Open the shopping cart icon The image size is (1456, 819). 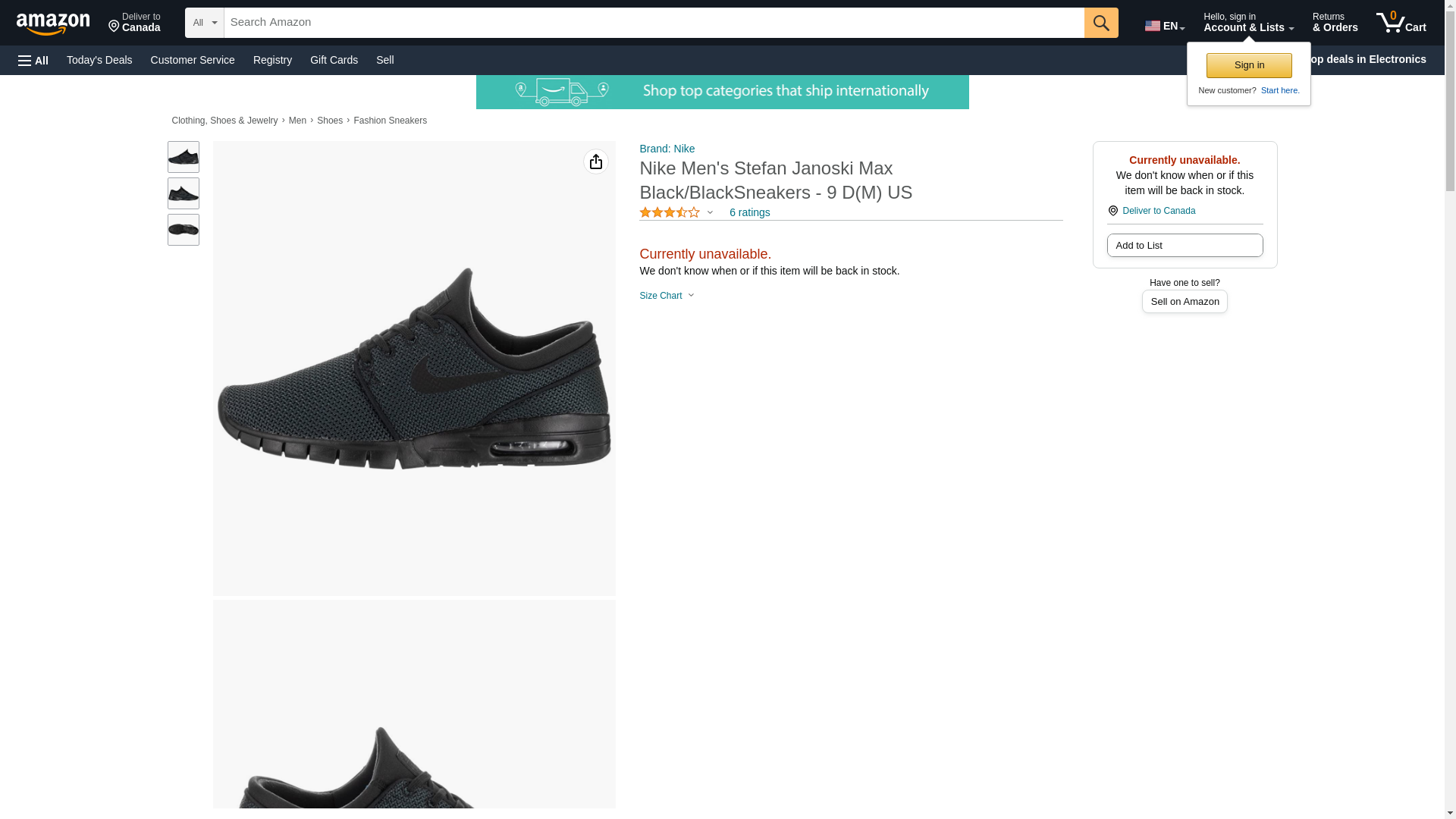[1400, 23]
